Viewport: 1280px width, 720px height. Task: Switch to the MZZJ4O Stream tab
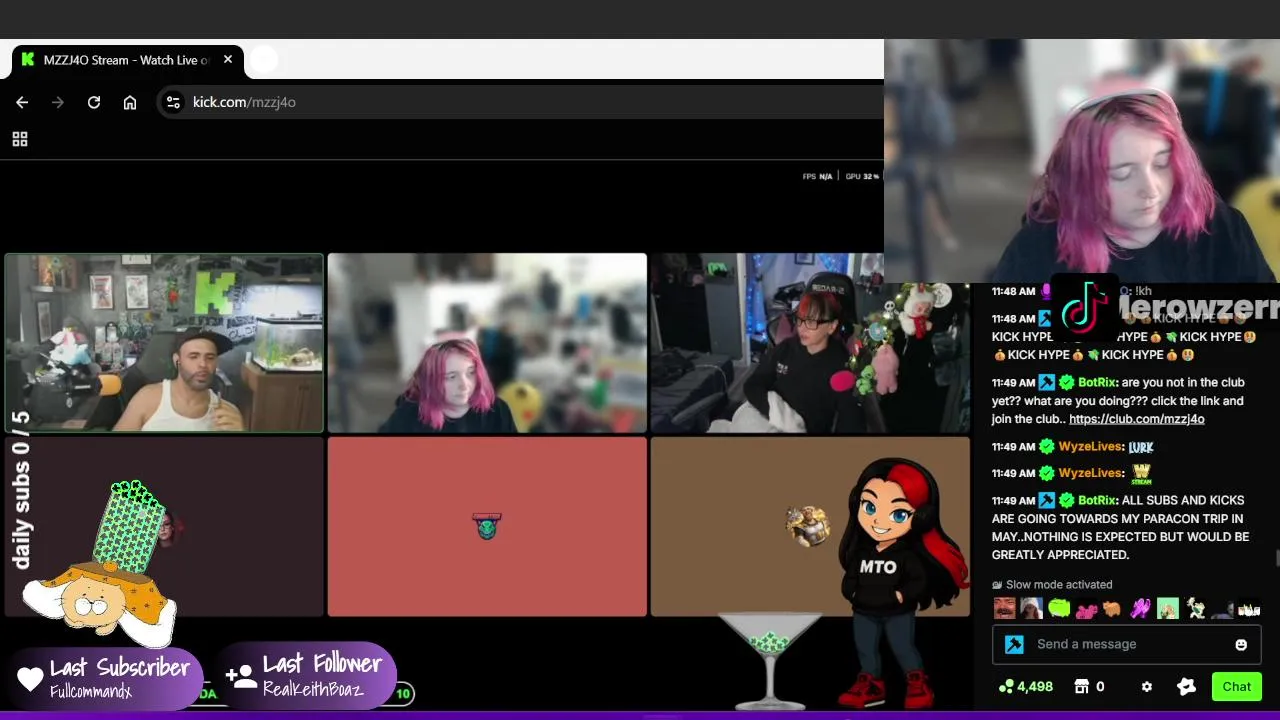coord(126,60)
